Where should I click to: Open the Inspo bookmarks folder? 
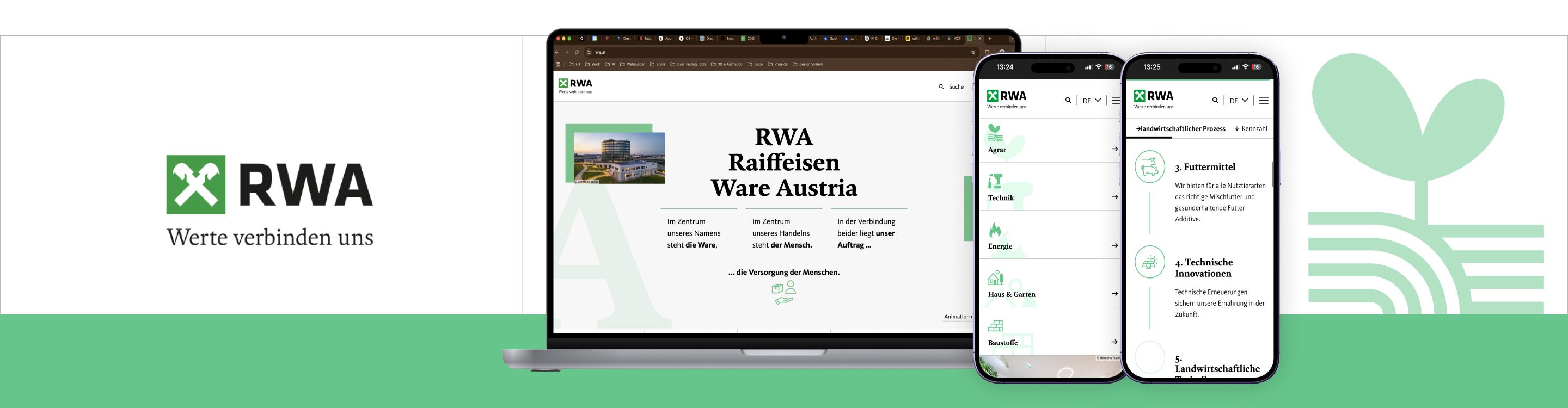point(755,64)
